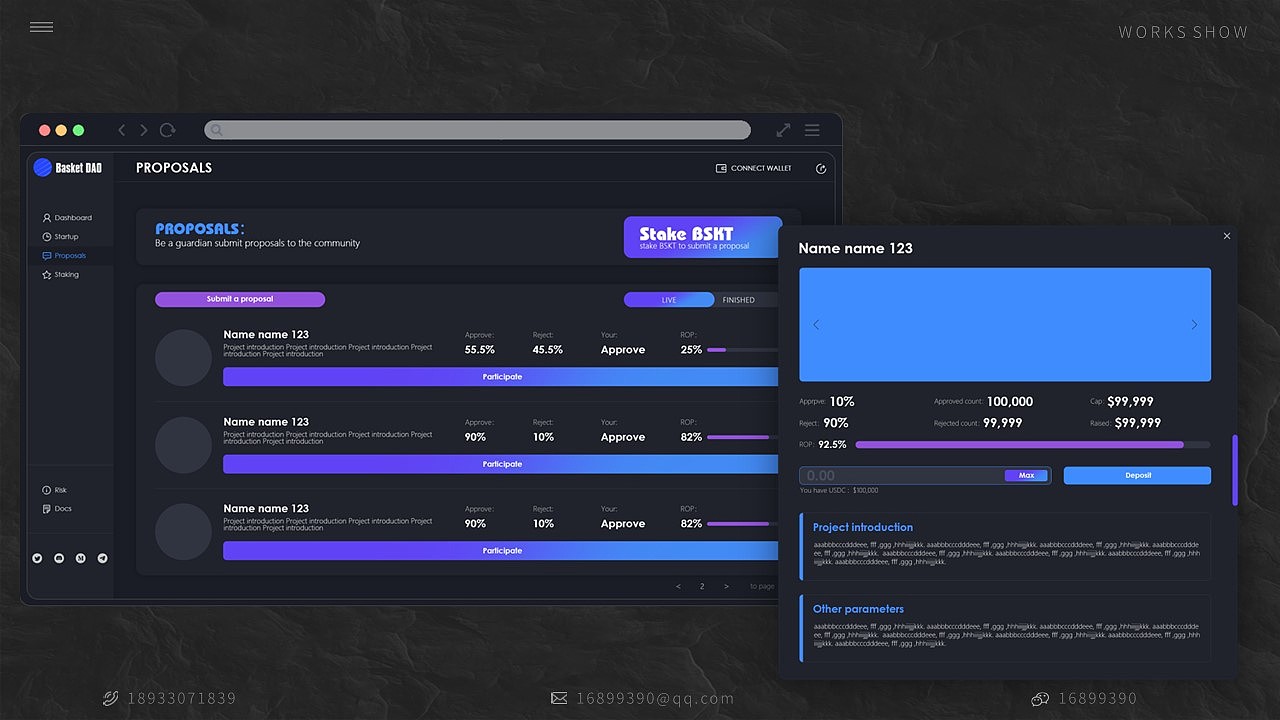Go to the next page of proposals

726,586
